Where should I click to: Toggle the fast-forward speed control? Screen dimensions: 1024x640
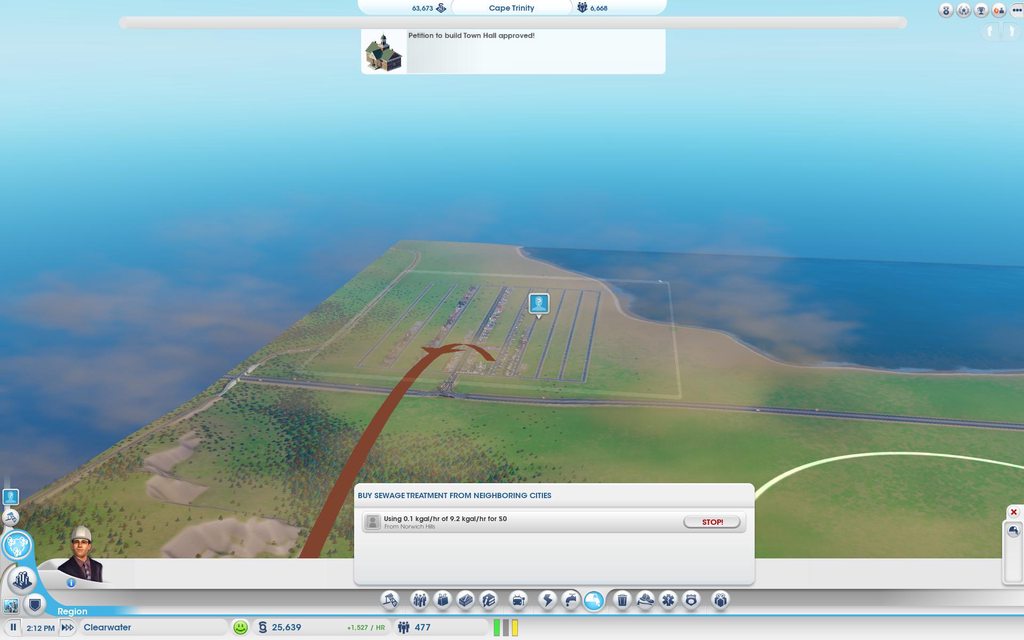pyautogui.click(x=67, y=628)
